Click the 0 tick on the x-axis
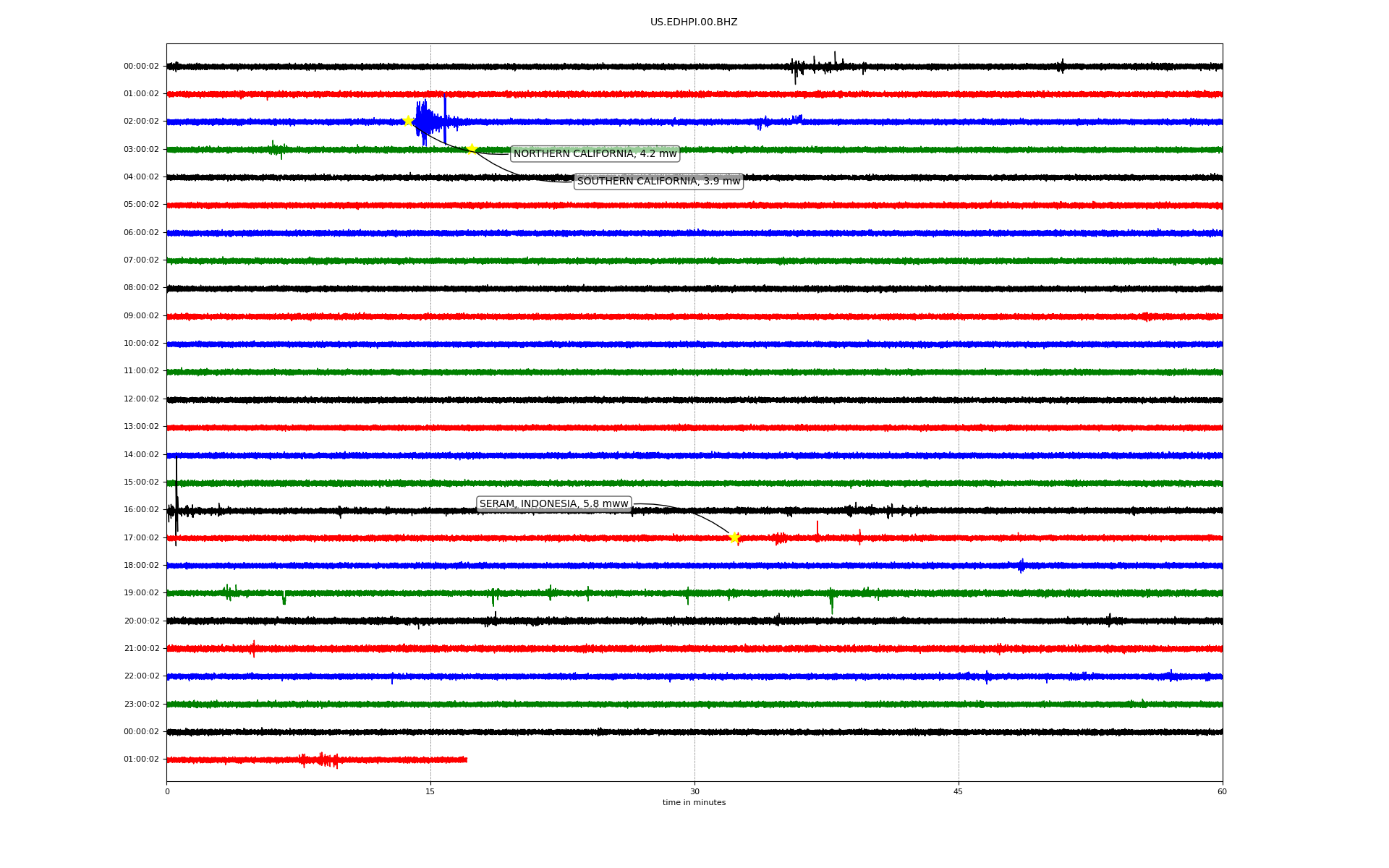This screenshot has height=868, width=1389. click(x=167, y=791)
